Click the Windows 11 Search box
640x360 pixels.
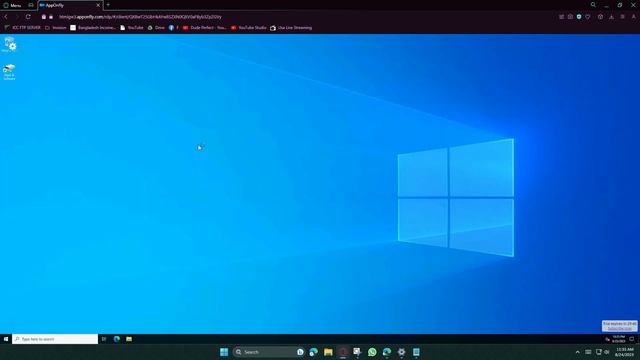pos(269,352)
